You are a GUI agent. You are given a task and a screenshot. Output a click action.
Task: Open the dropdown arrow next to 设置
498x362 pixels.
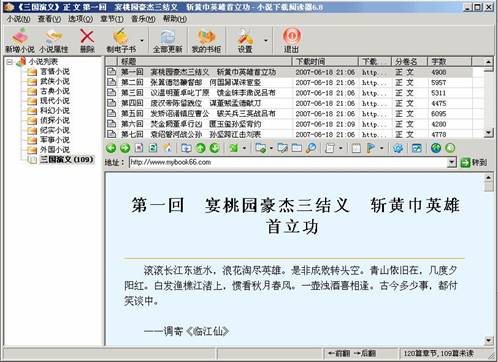(266, 41)
